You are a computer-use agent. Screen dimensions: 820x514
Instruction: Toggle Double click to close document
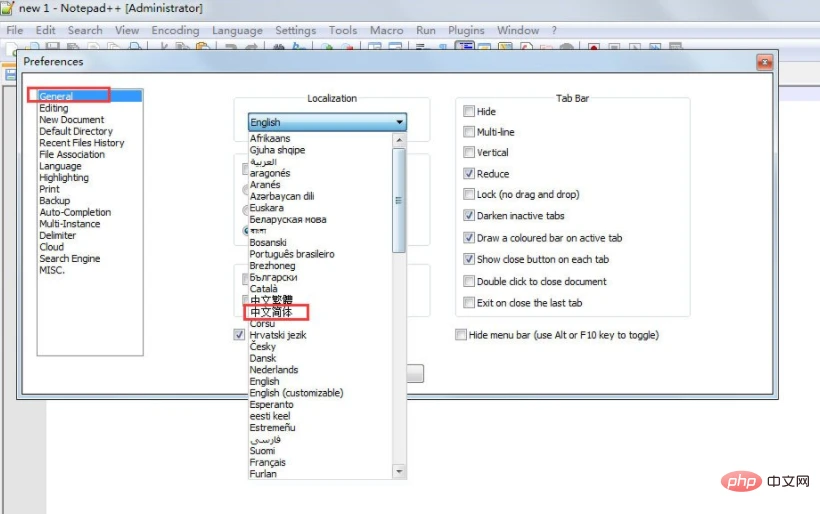pos(469,282)
